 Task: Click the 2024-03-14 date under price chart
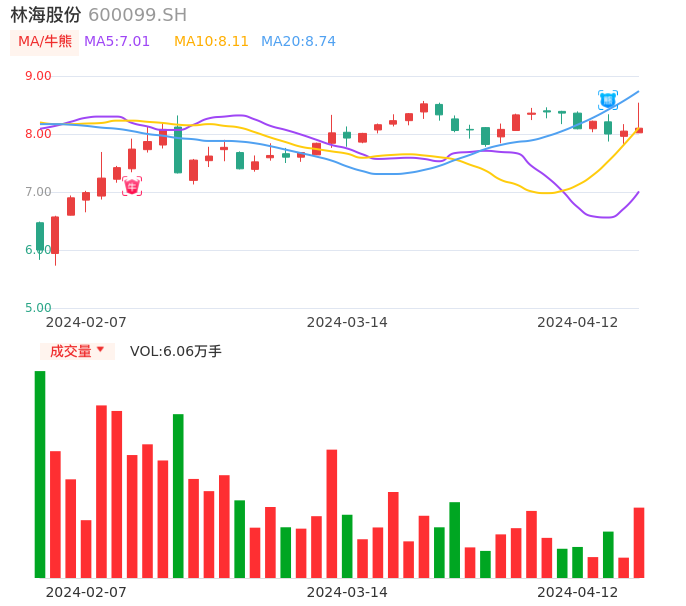347,322
